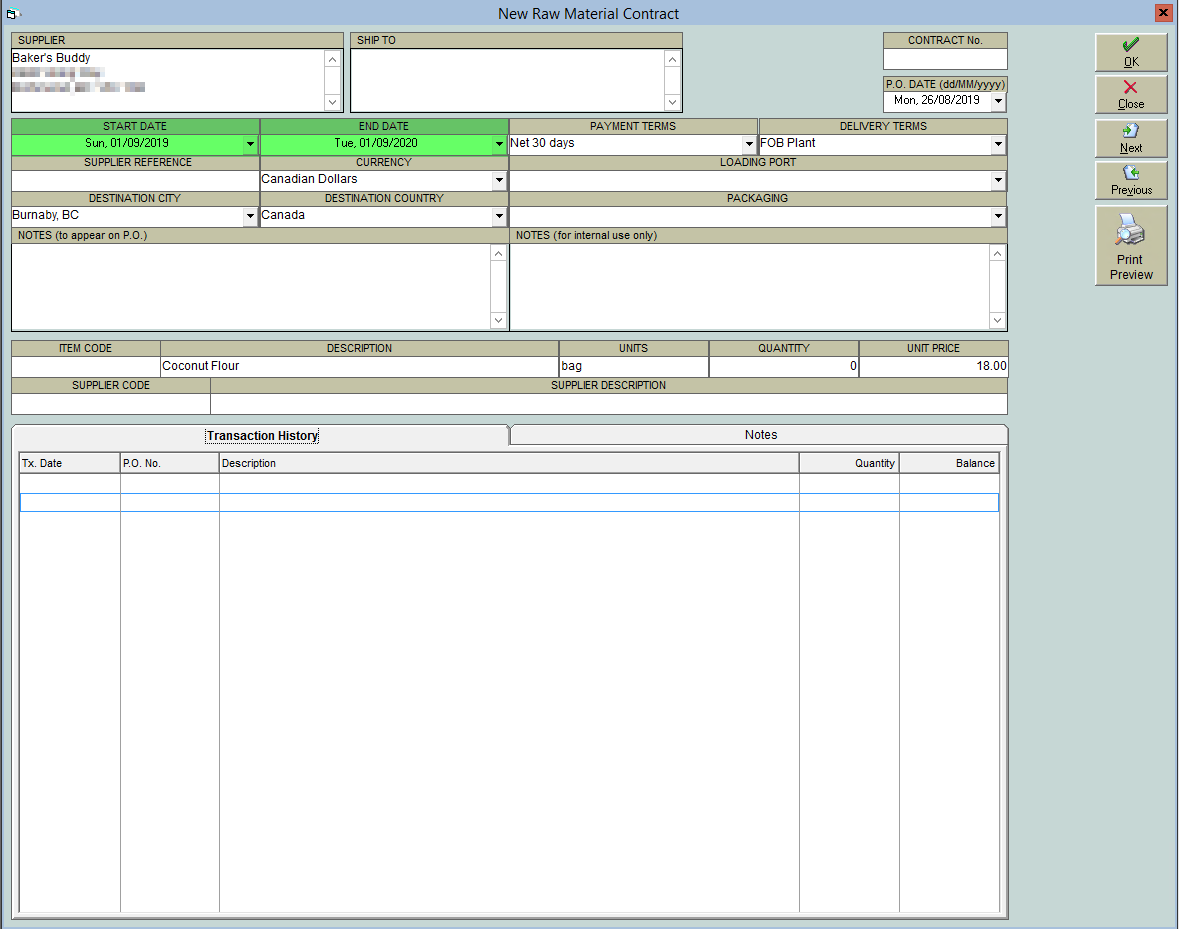Click the P.O. No. column header
This screenshot has width=1179, height=929.
(170, 463)
